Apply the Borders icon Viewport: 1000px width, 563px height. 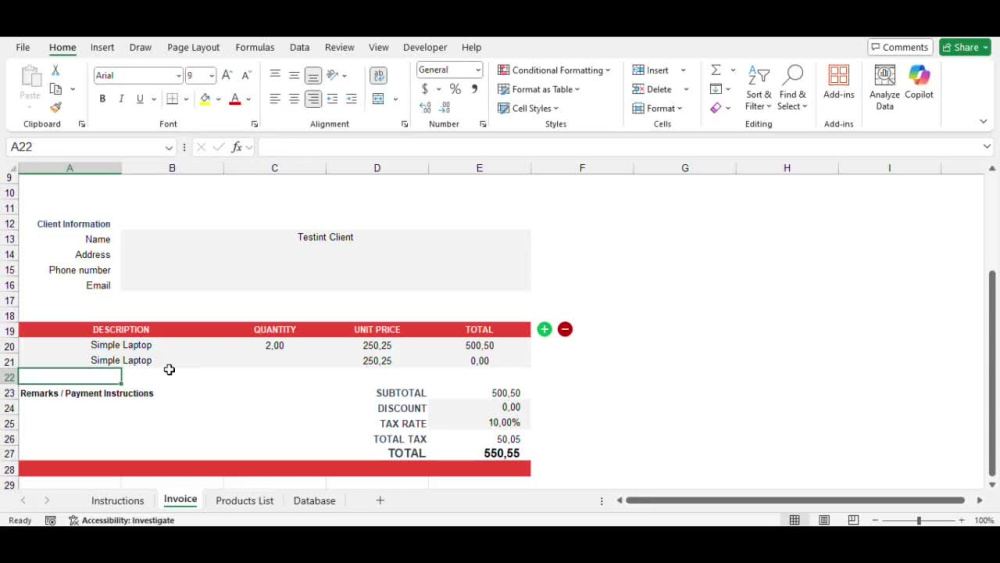click(x=172, y=99)
